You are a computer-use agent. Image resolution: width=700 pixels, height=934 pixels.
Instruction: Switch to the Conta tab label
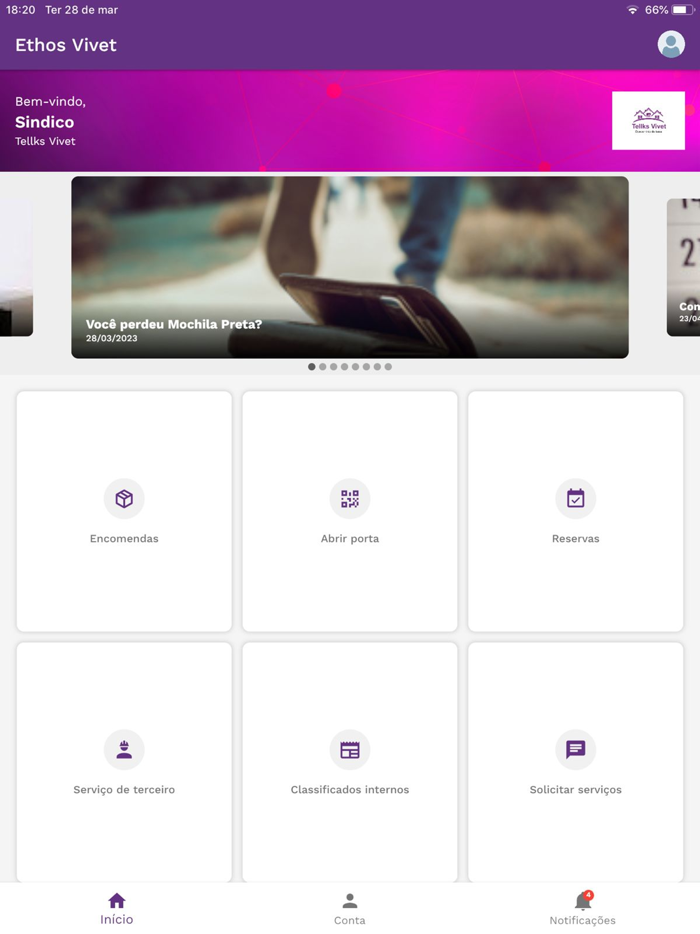[350, 920]
